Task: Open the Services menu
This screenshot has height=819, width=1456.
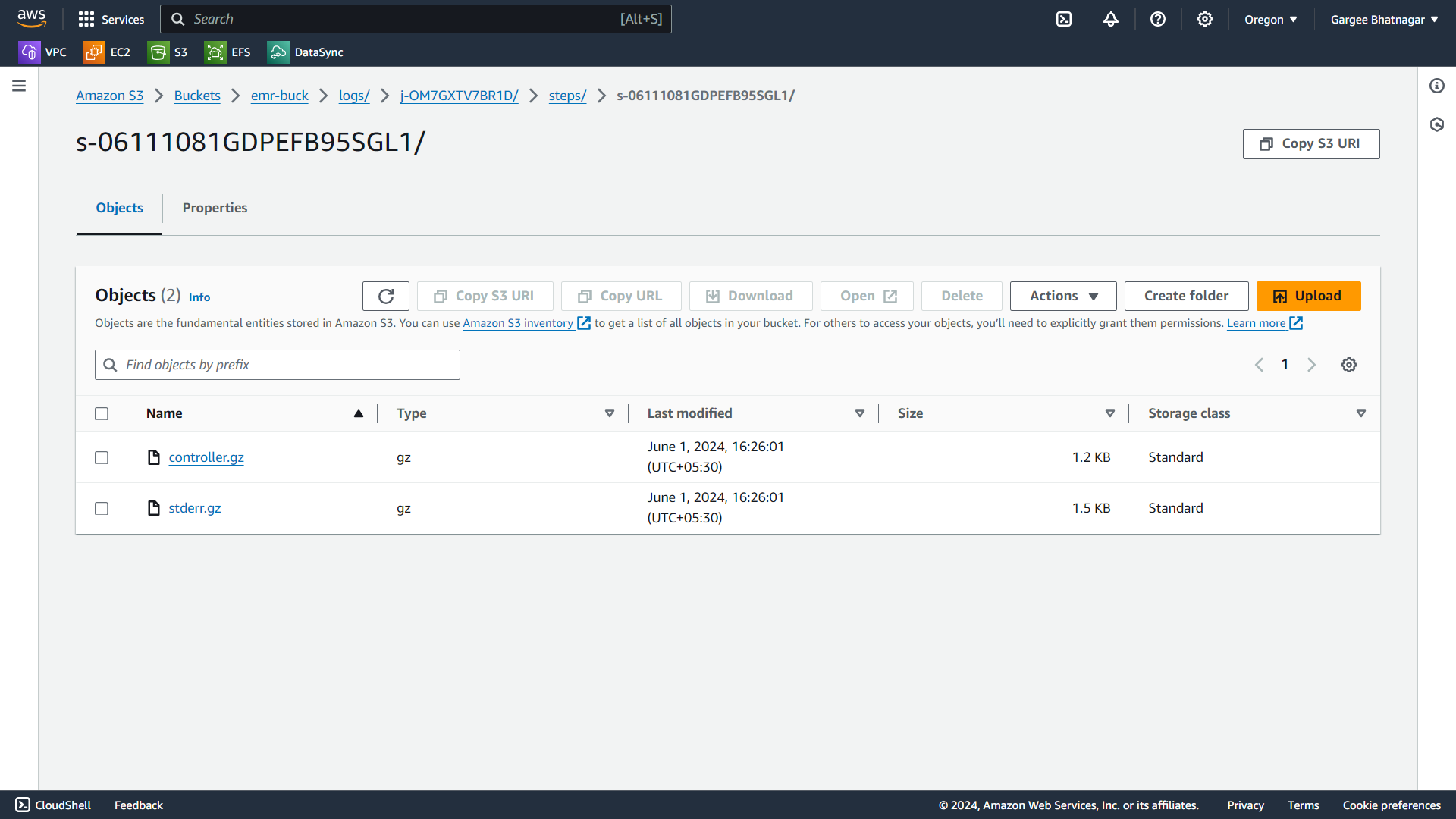Action: click(111, 19)
